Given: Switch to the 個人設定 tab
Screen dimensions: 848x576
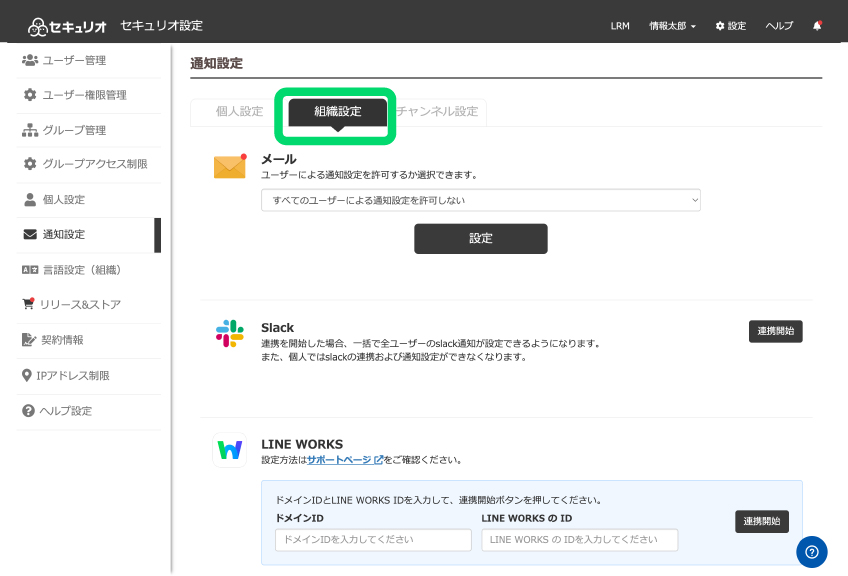Looking at the screenshot, I should point(239,111).
